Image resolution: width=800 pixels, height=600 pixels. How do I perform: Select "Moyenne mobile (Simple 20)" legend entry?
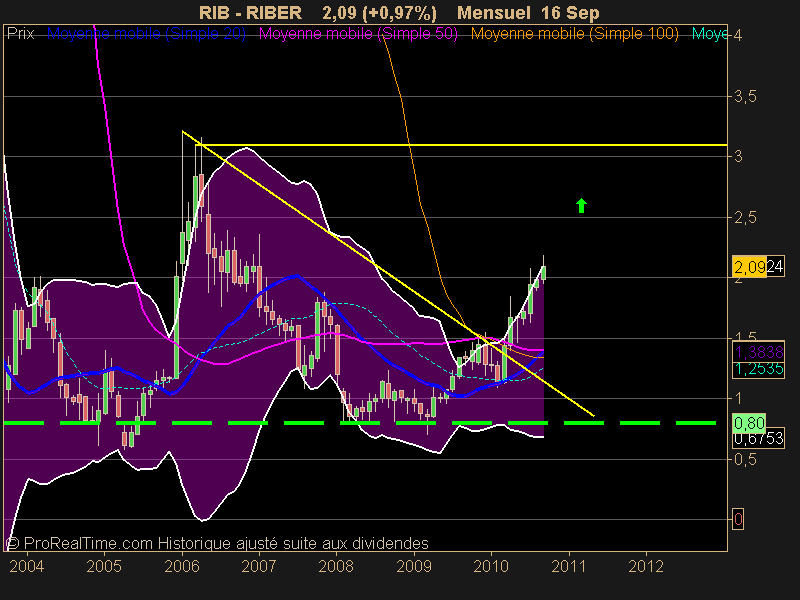[146, 34]
